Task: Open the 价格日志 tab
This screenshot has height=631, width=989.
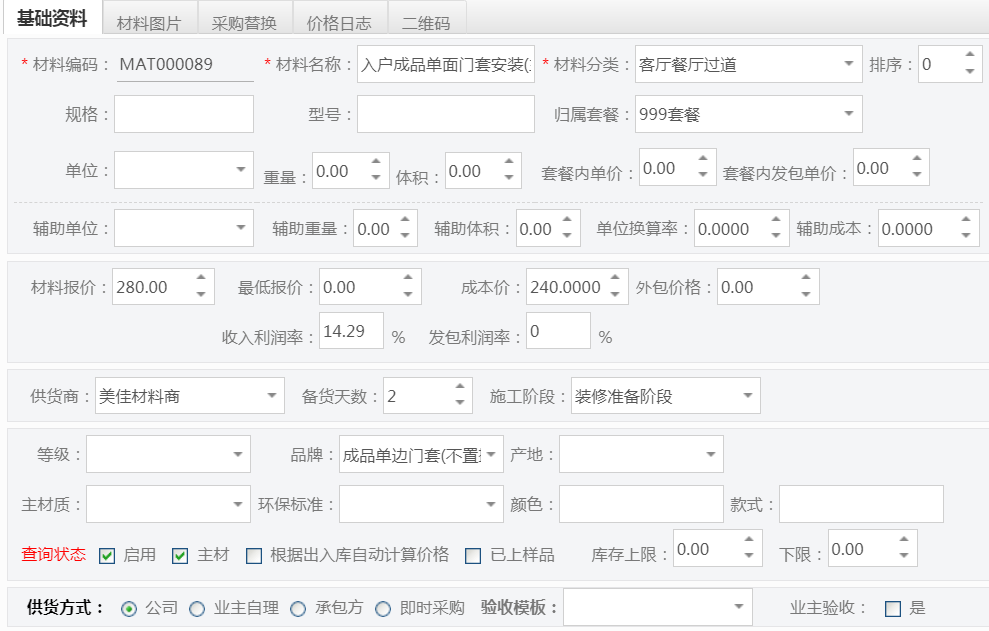Action: tap(339, 22)
